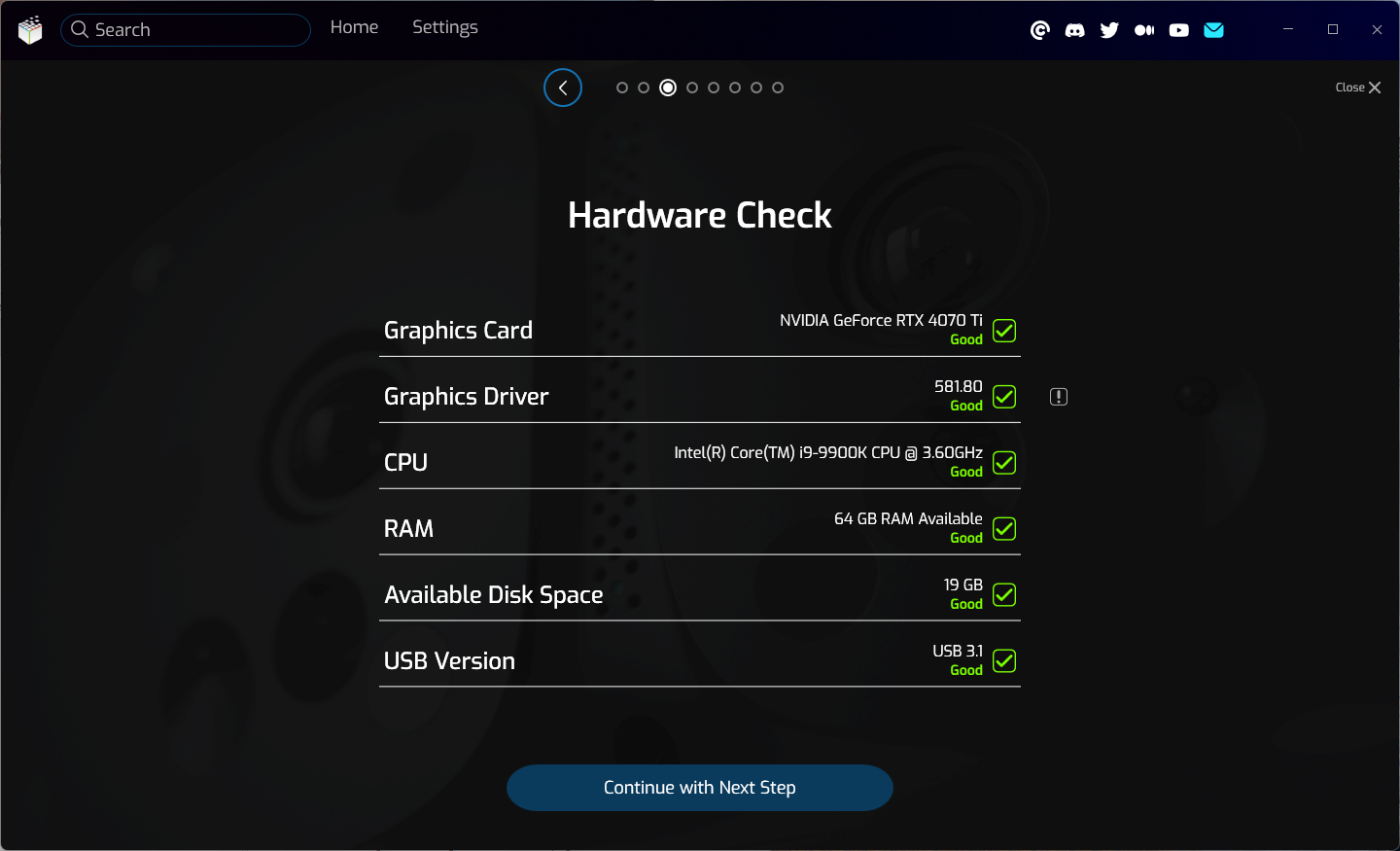Image resolution: width=1400 pixels, height=851 pixels.
Task: Open the Home menu
Action: click(354, 27)
